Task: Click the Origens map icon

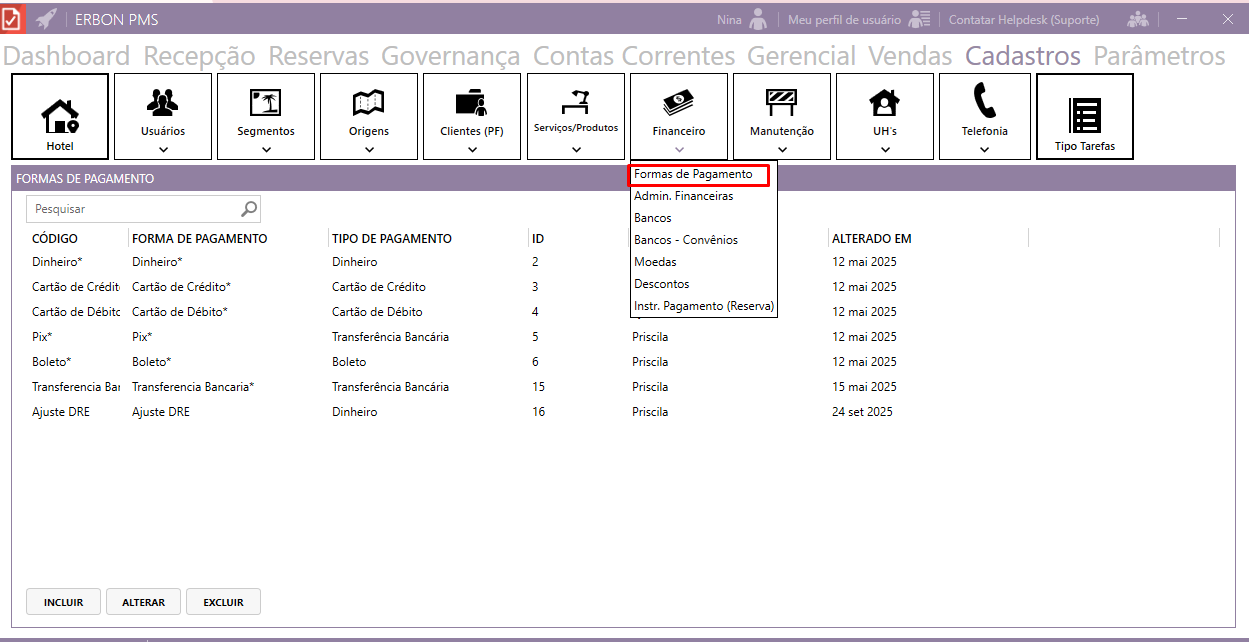Action: [369, 101]
